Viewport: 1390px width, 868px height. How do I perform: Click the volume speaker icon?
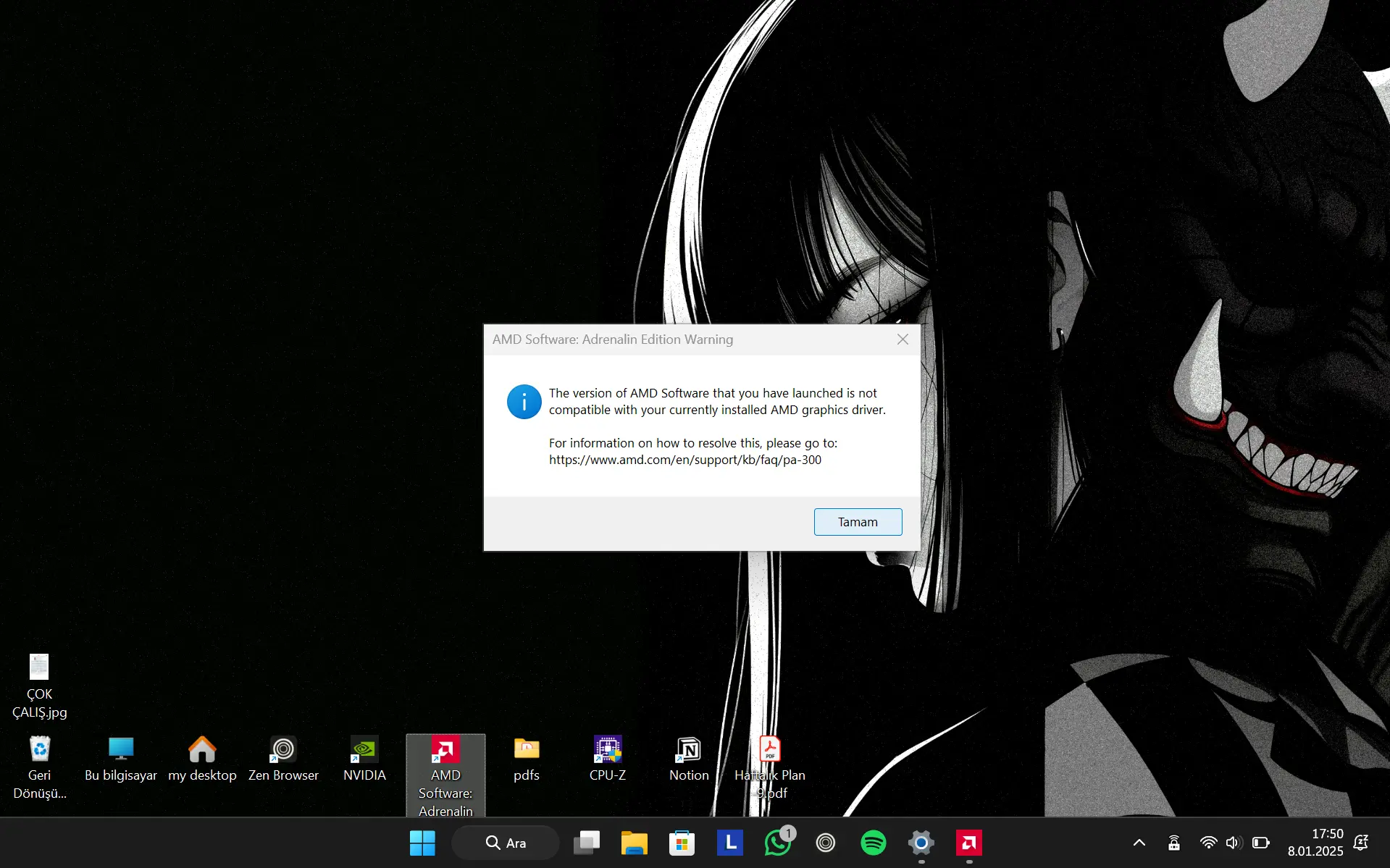1234,843
